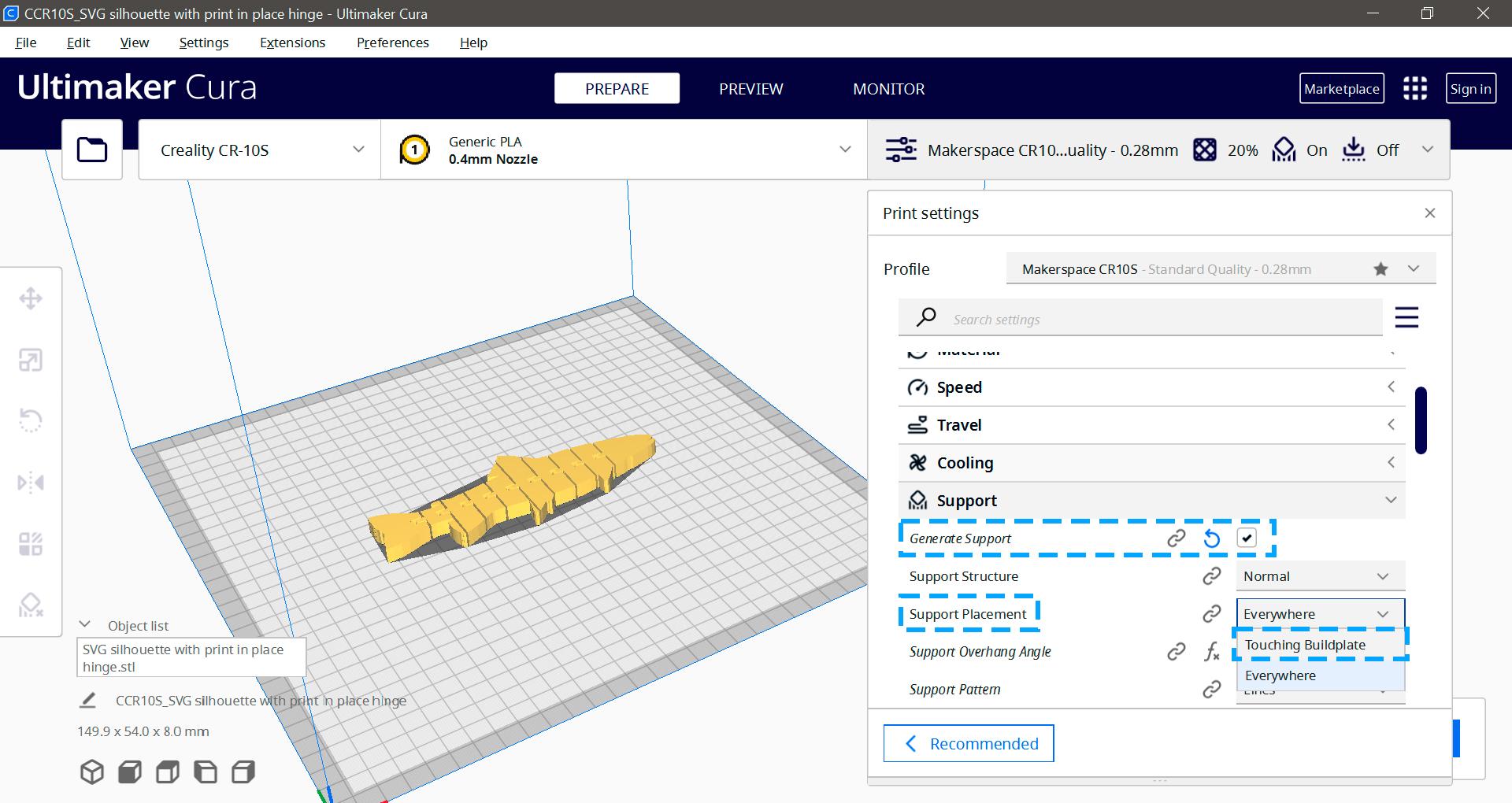
Task: Click the Recommended settings button
Action: 969,743
